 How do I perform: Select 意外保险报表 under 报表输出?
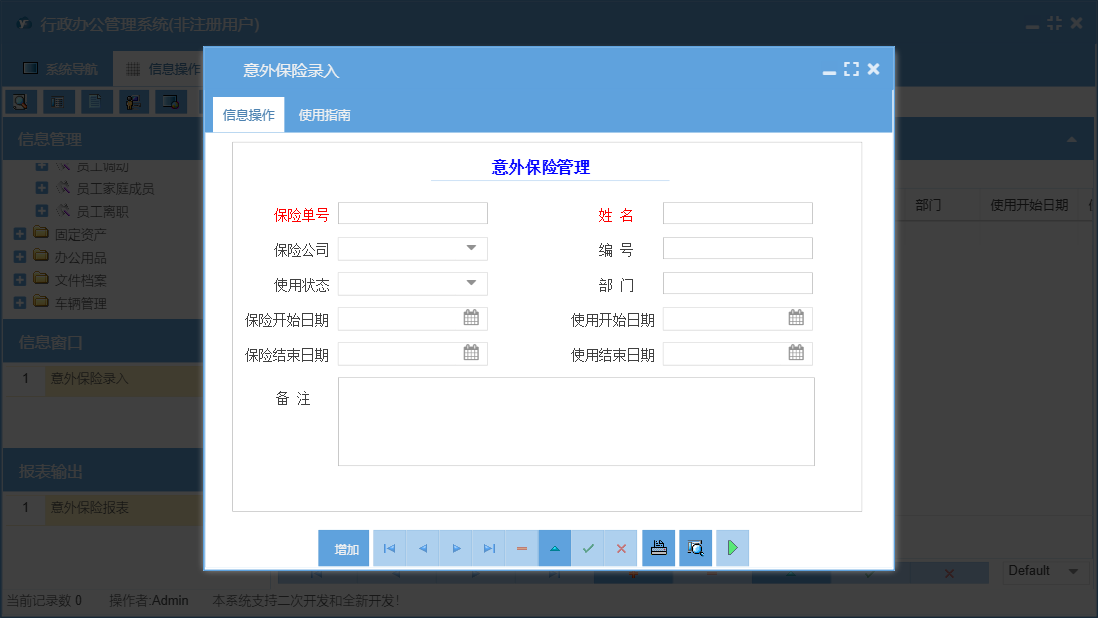click(x=88, y=508)
